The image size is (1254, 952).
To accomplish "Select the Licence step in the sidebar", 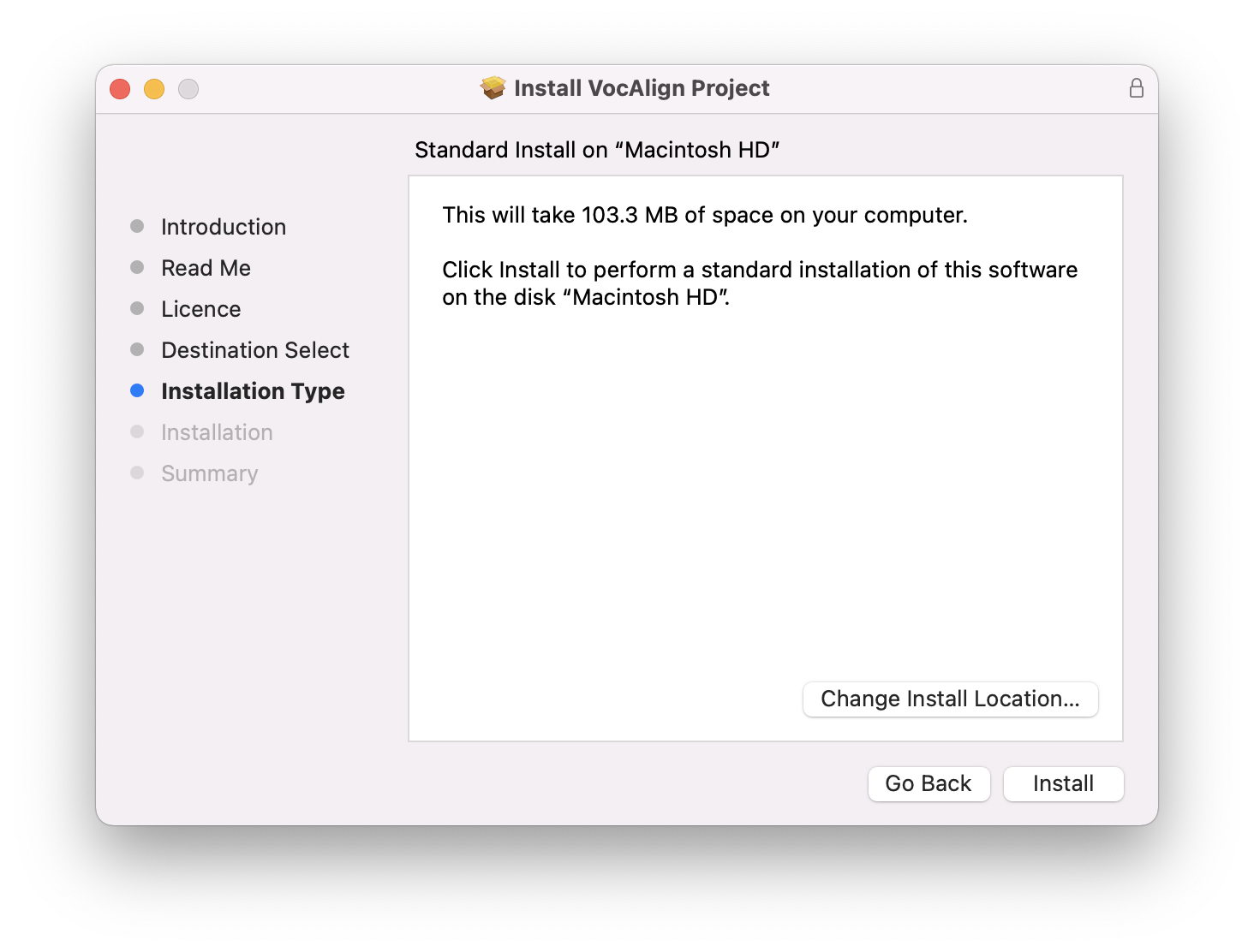I will (201, 309).
